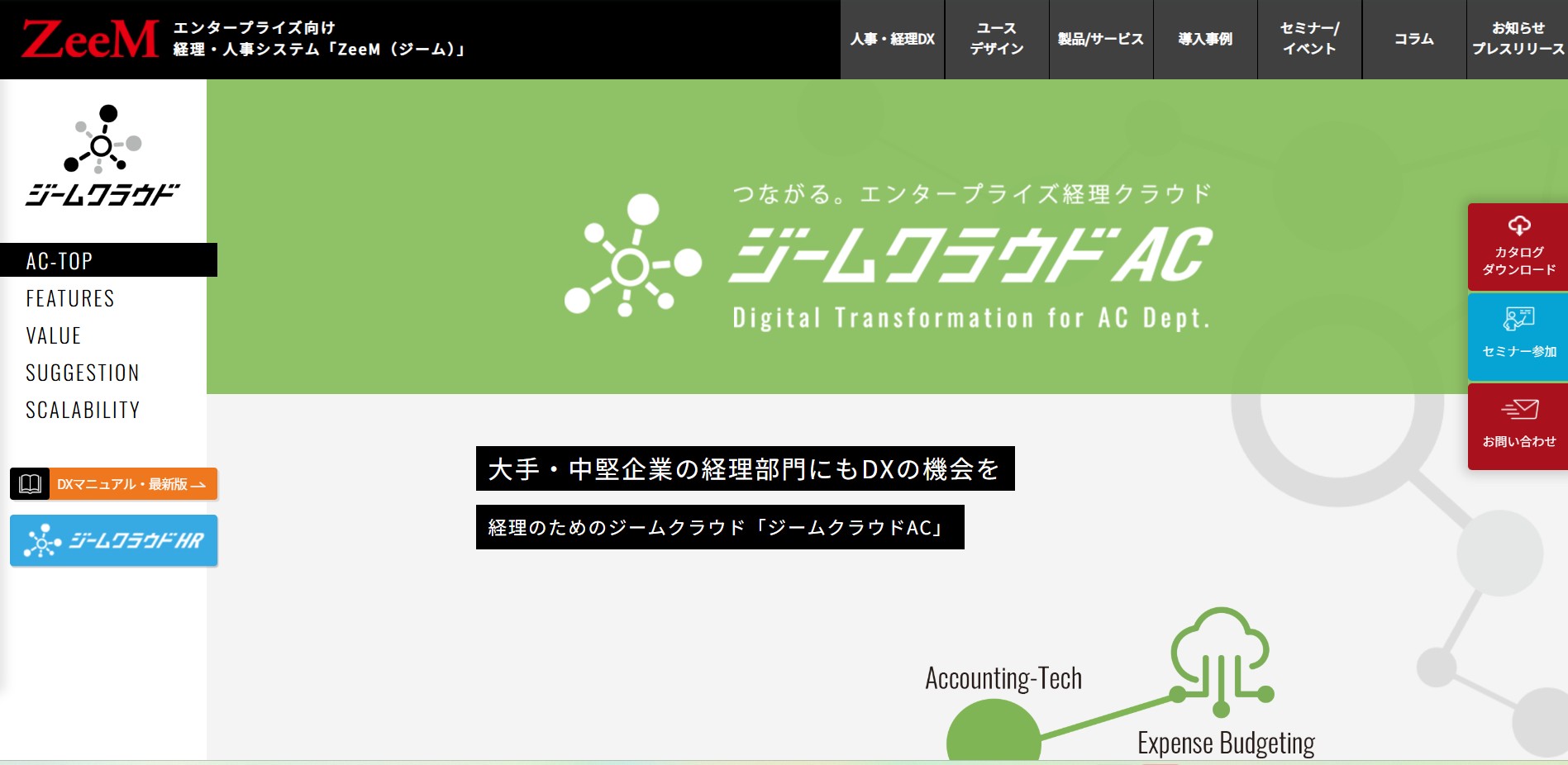This screenshot has width=1568, height=765.
Task: Click the tagline つながる。エンタープライズ経理クラウド
Action: click(971, 194)
